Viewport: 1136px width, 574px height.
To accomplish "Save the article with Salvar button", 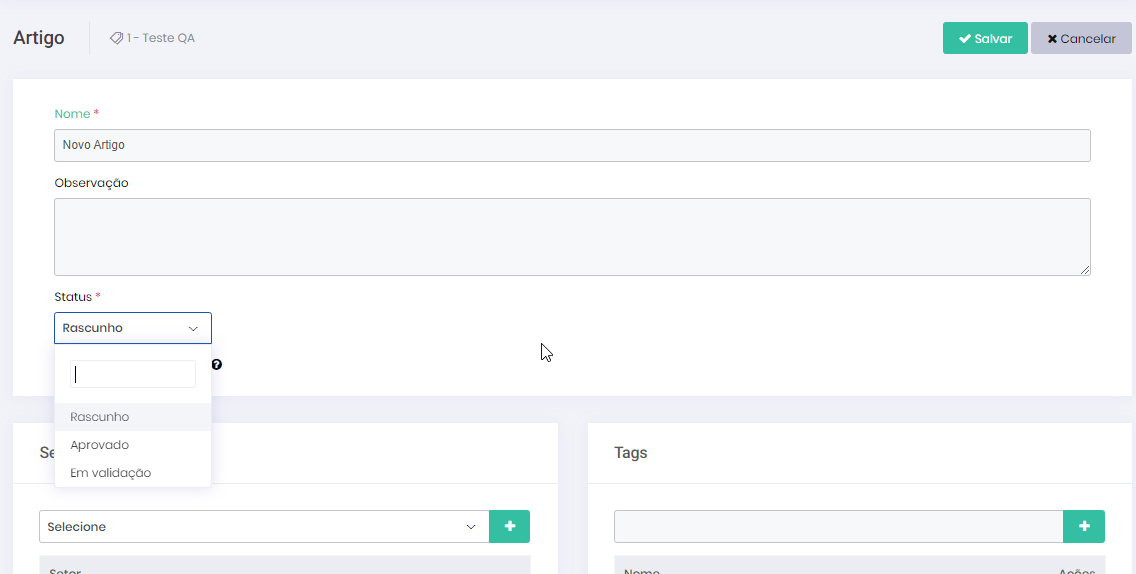I will 984,38.
